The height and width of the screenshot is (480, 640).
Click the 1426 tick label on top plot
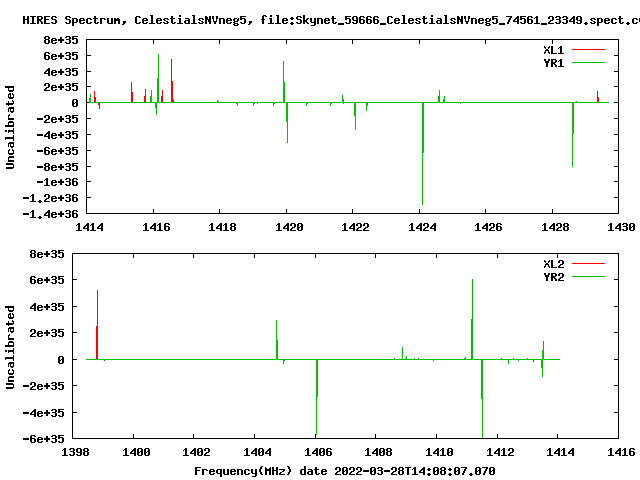point(488,227)
